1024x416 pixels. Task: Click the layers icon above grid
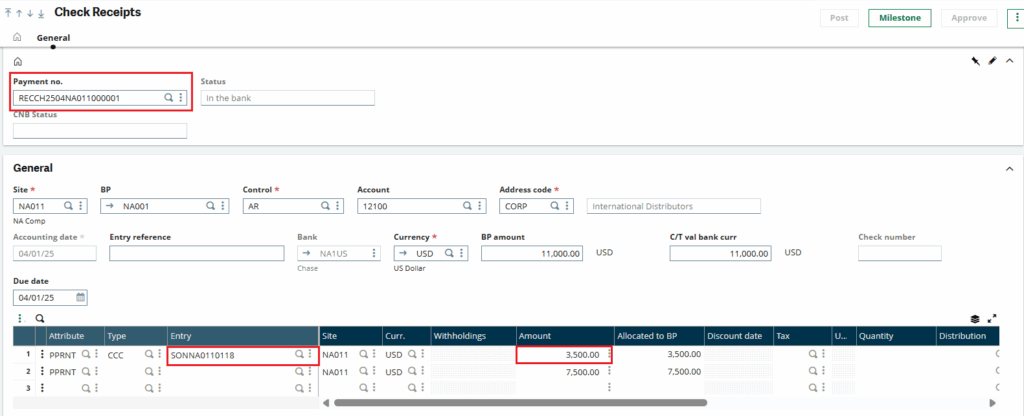pos(975,319)
